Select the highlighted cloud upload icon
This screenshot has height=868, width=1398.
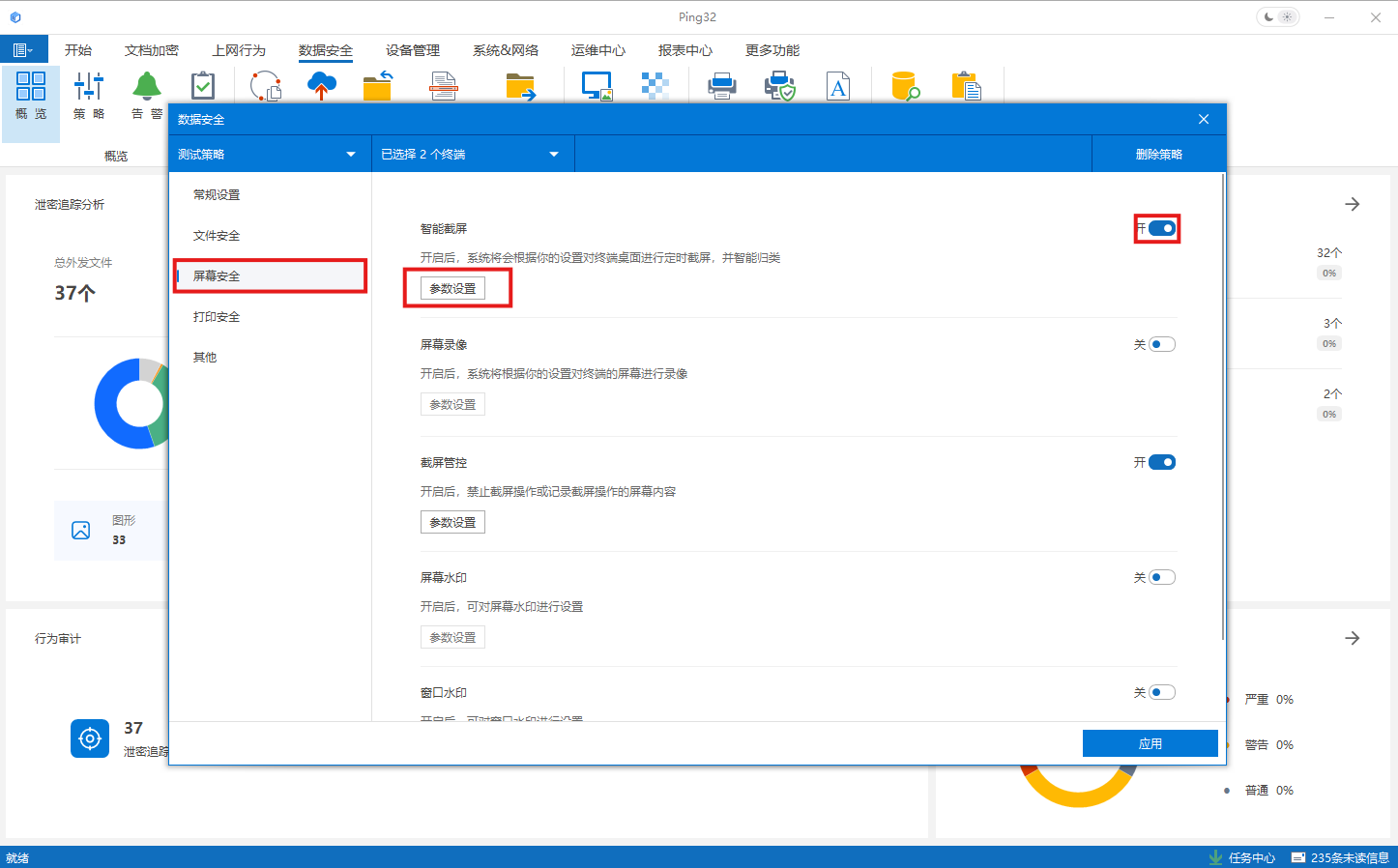click(321, 85)
